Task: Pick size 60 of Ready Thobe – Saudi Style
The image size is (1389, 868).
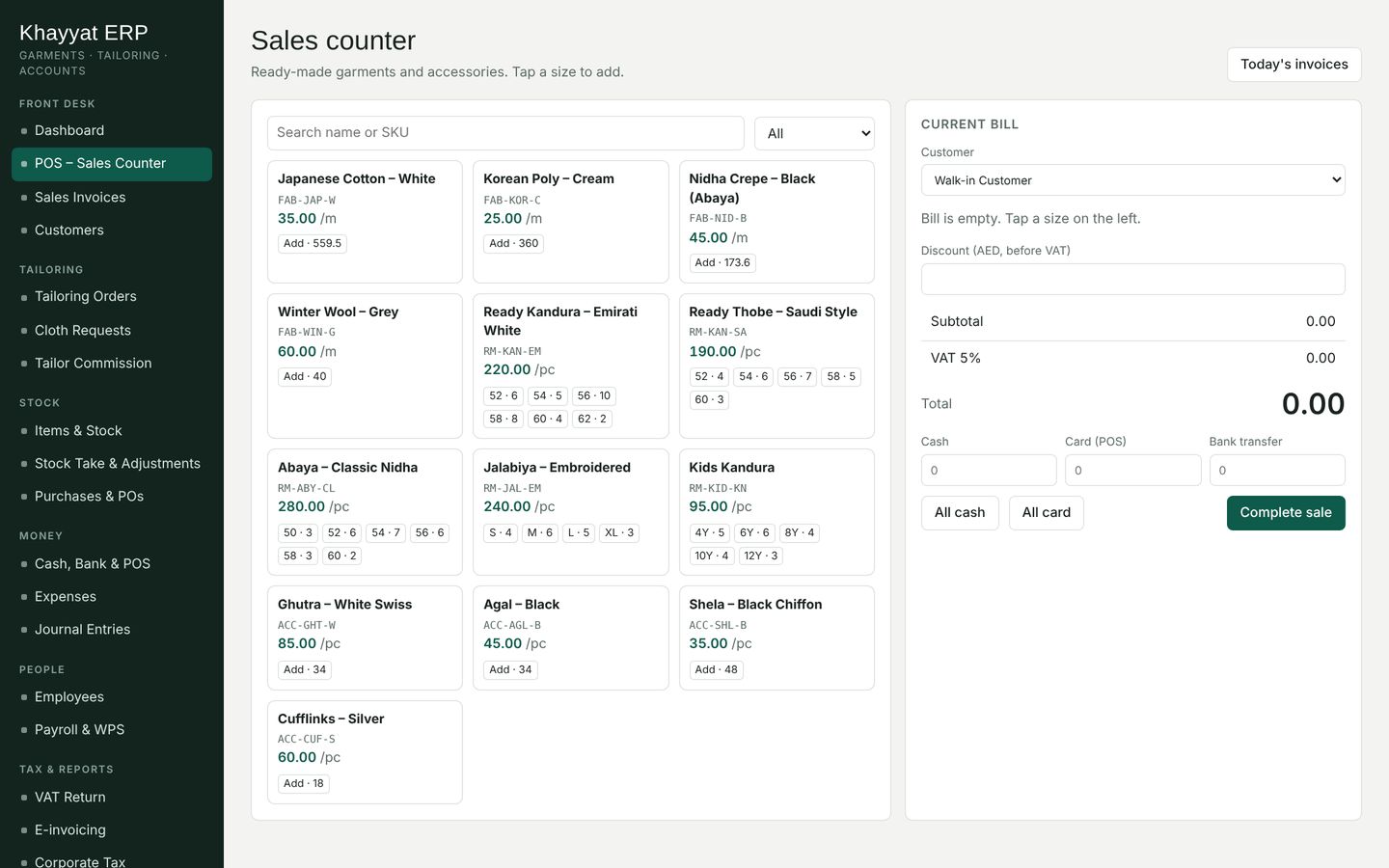Action: [709, 400]
